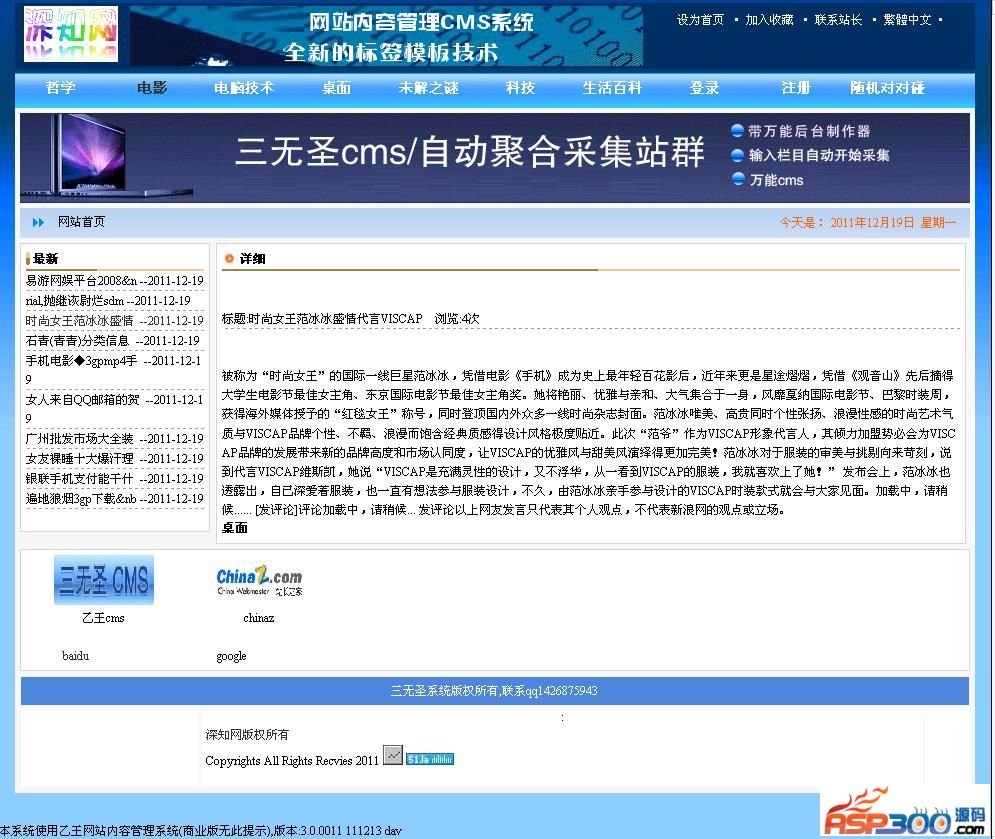The height and width of the screenshot is (839, 995).
Task: Open the rial,抛继诙尉烂sdm article
Action: tap(74, 300)
